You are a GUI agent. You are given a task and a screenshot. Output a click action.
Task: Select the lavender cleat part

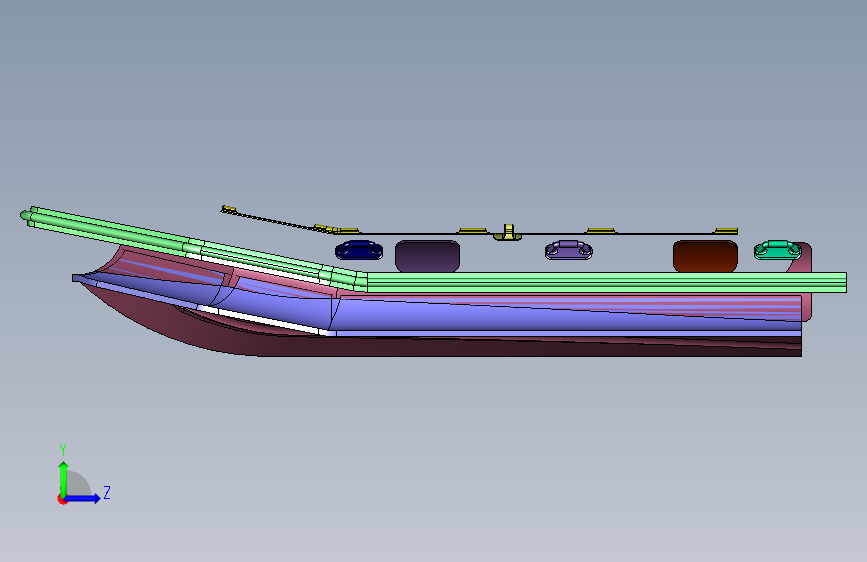569,250
